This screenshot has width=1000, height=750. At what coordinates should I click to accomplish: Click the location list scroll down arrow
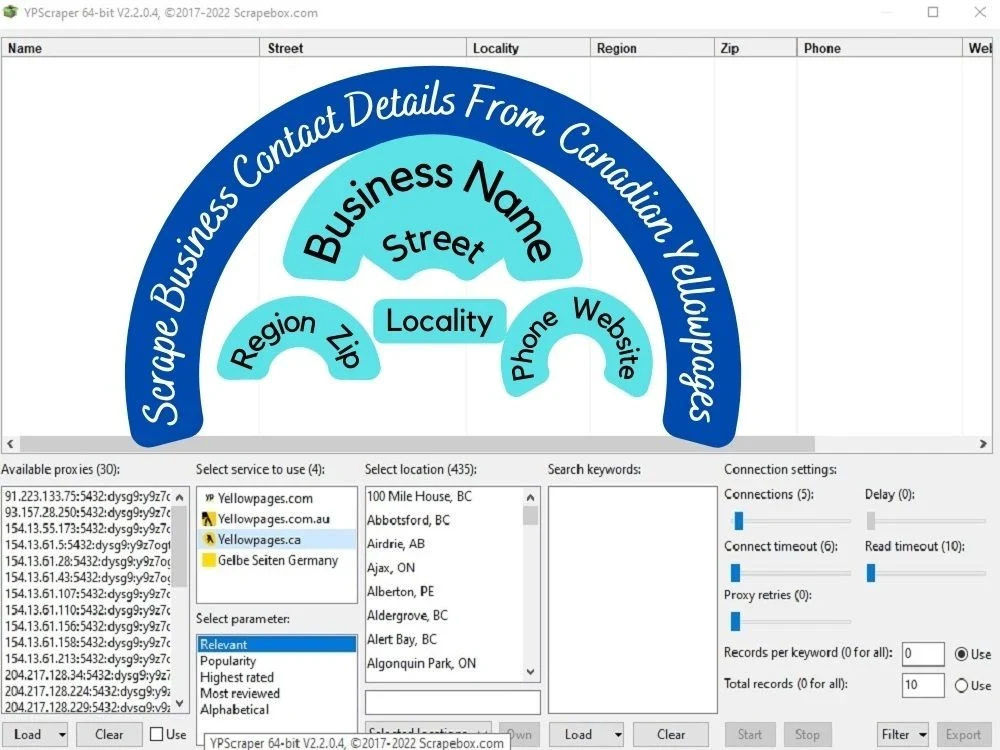pyautogui.click(x=531, y=672)
